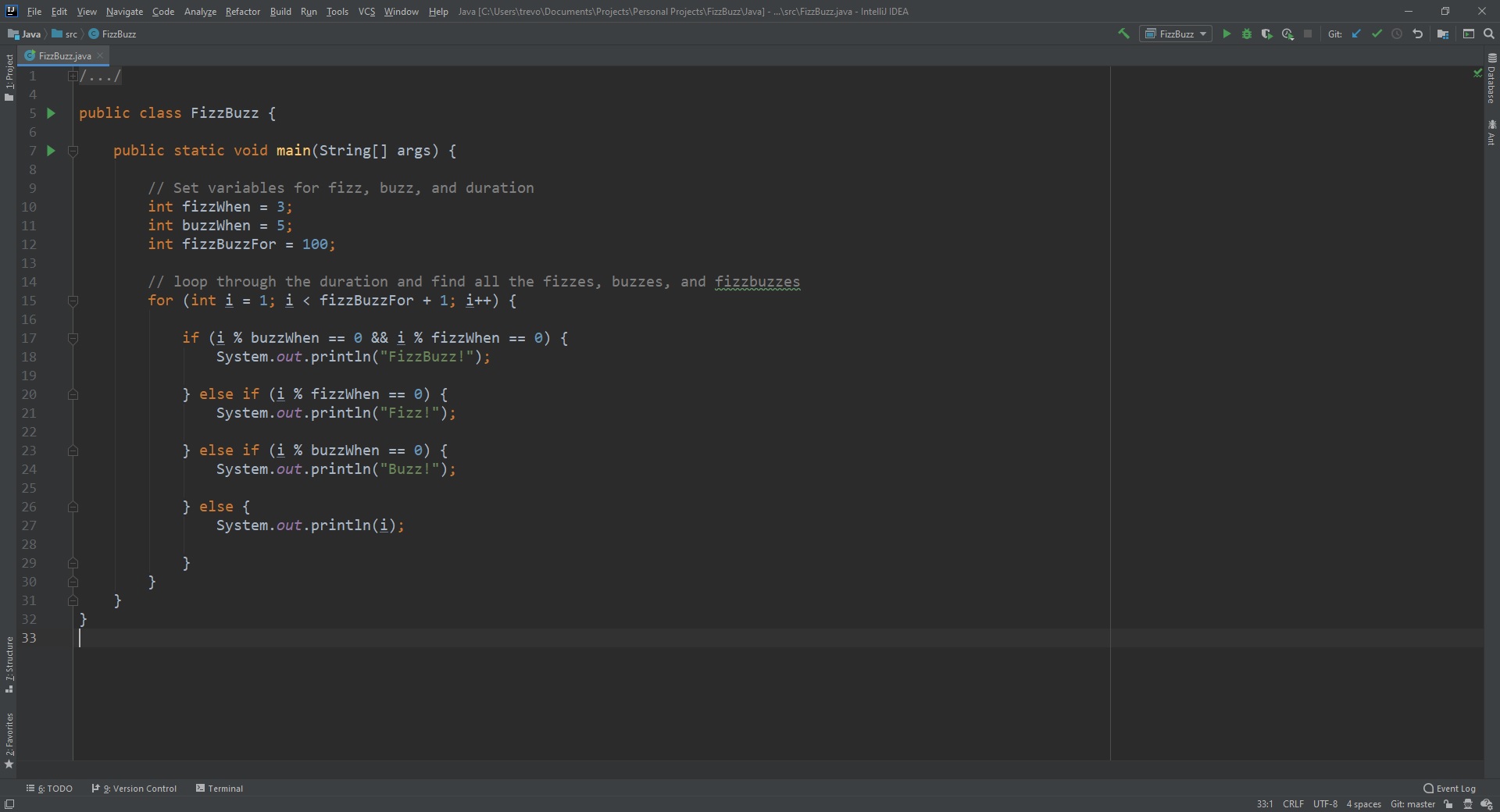Open the Project tool window side tab
The height and width of the screenshot is (812, 1500).
pyautogui.click(x=9, y=77)
